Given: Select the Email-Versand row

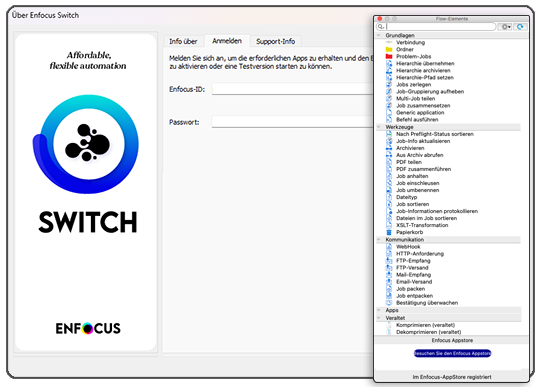Looking at the screenshot, I should pos(448,282).
